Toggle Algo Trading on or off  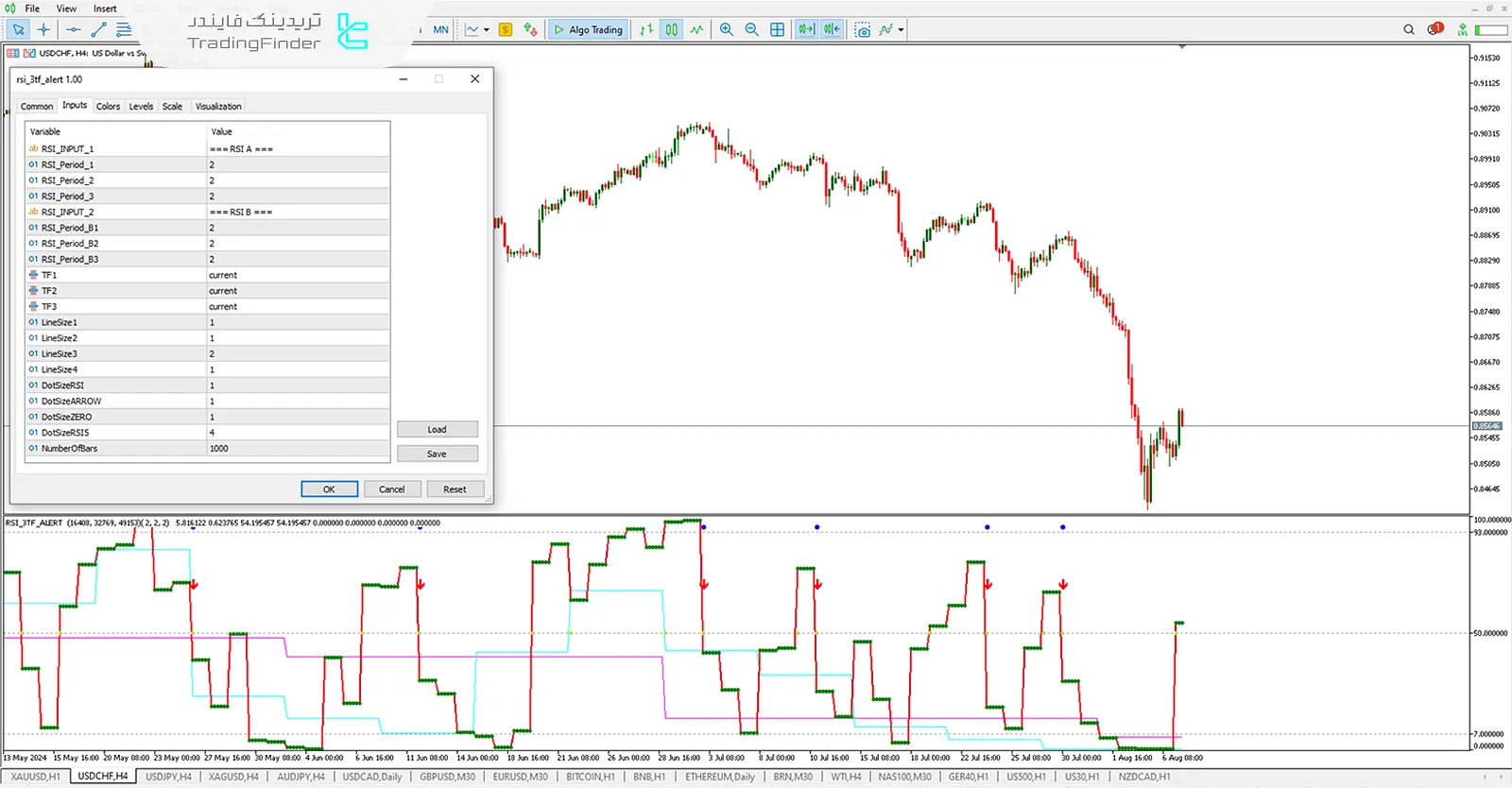tap(588, 29)
